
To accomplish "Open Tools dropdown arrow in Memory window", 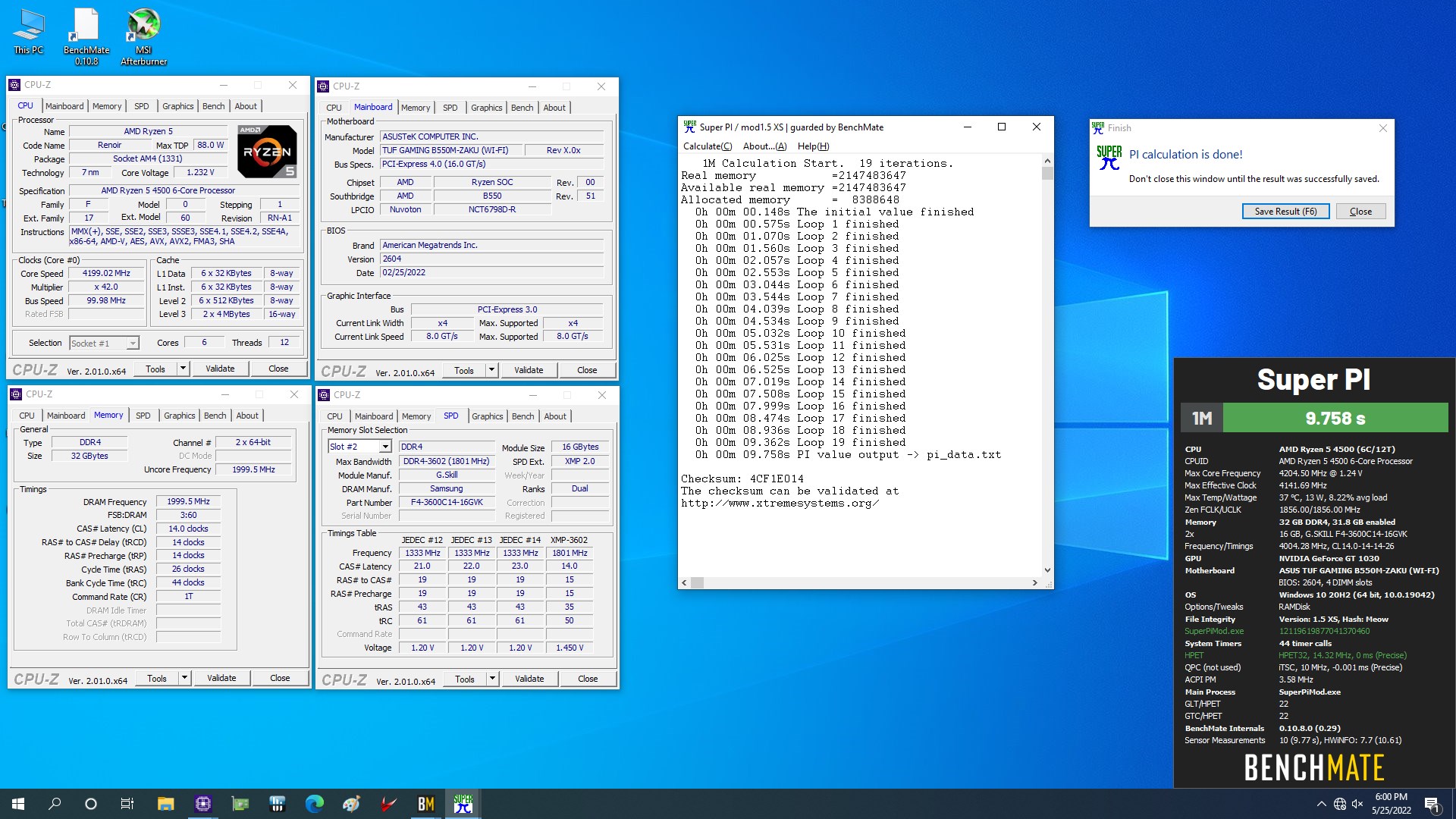I will [184, 678].
